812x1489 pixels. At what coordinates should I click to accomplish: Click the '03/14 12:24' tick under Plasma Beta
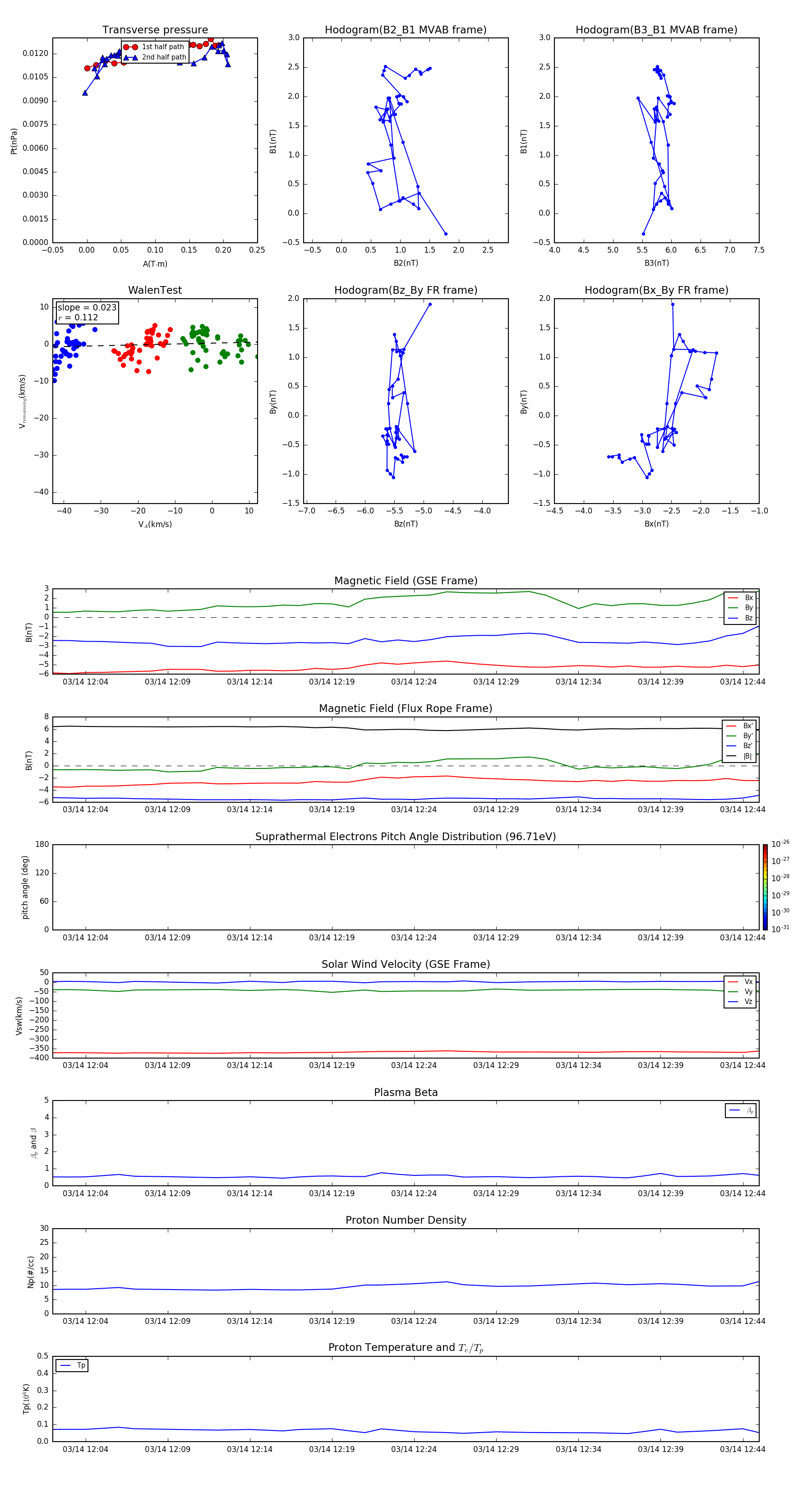[414, 1193]
